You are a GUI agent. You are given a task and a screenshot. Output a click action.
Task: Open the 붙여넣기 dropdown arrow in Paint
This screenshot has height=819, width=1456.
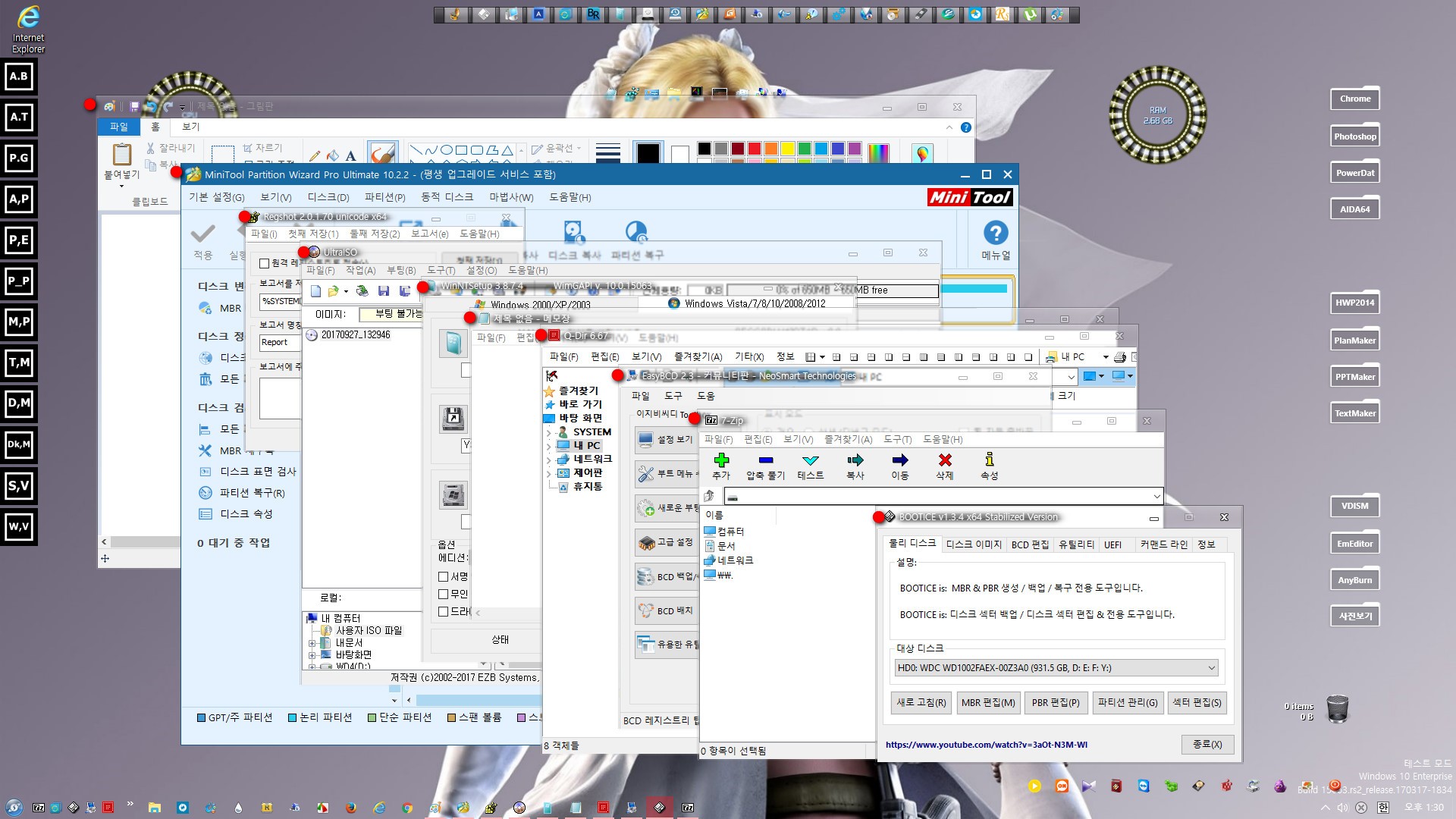coord(121,186)
